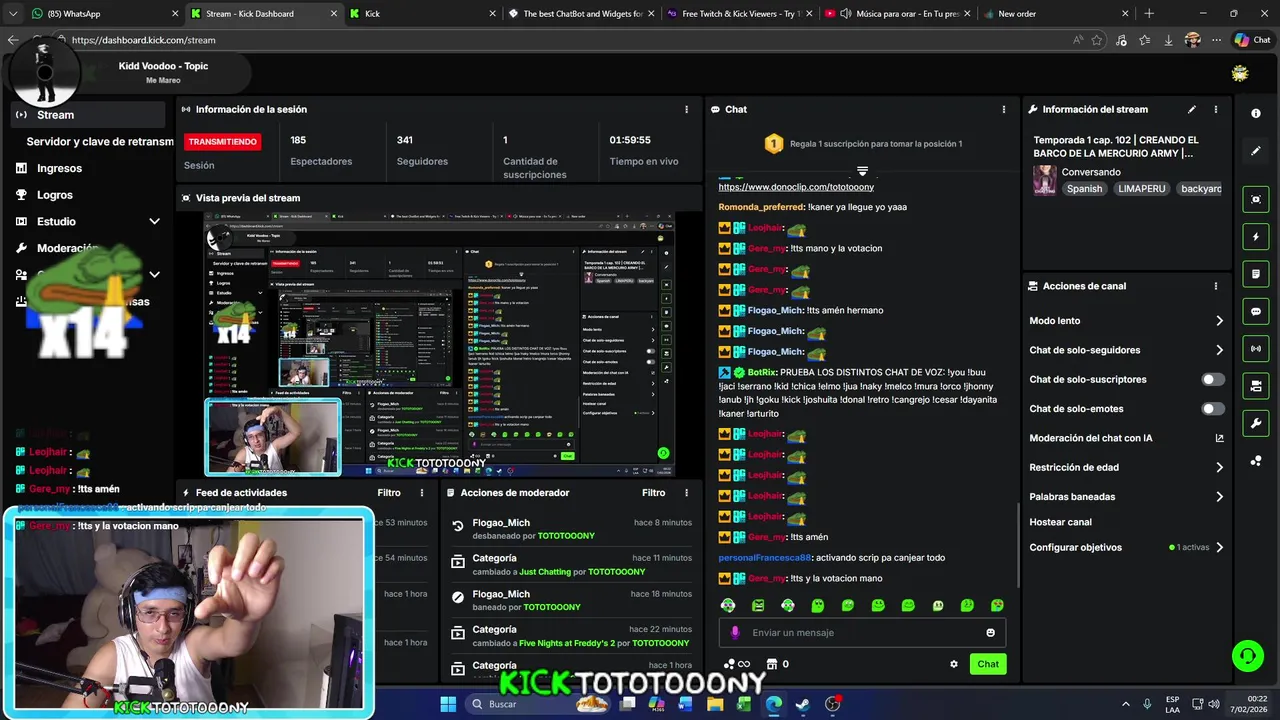
Task: Toggle the channel actions camera icon
Action: [x=1256, y=386]
